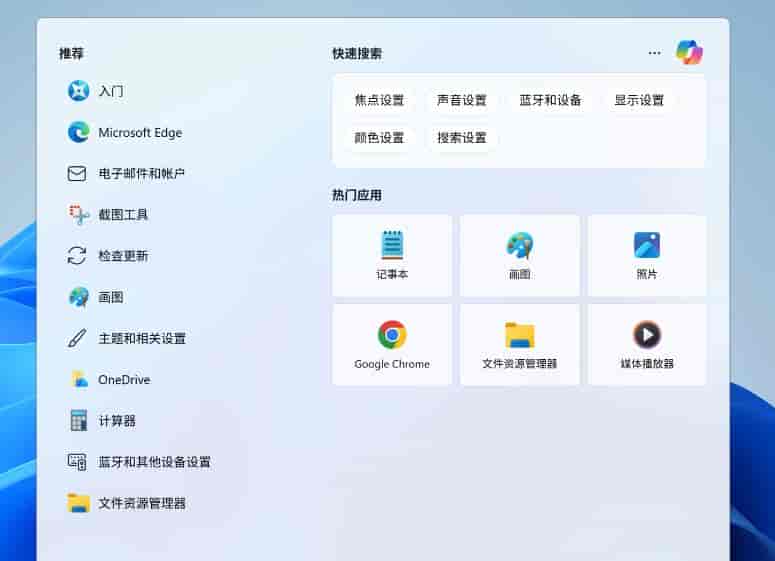
Task: Click the 蓝牙和其他设备设置 text label
Action: (x=154, y=462)
